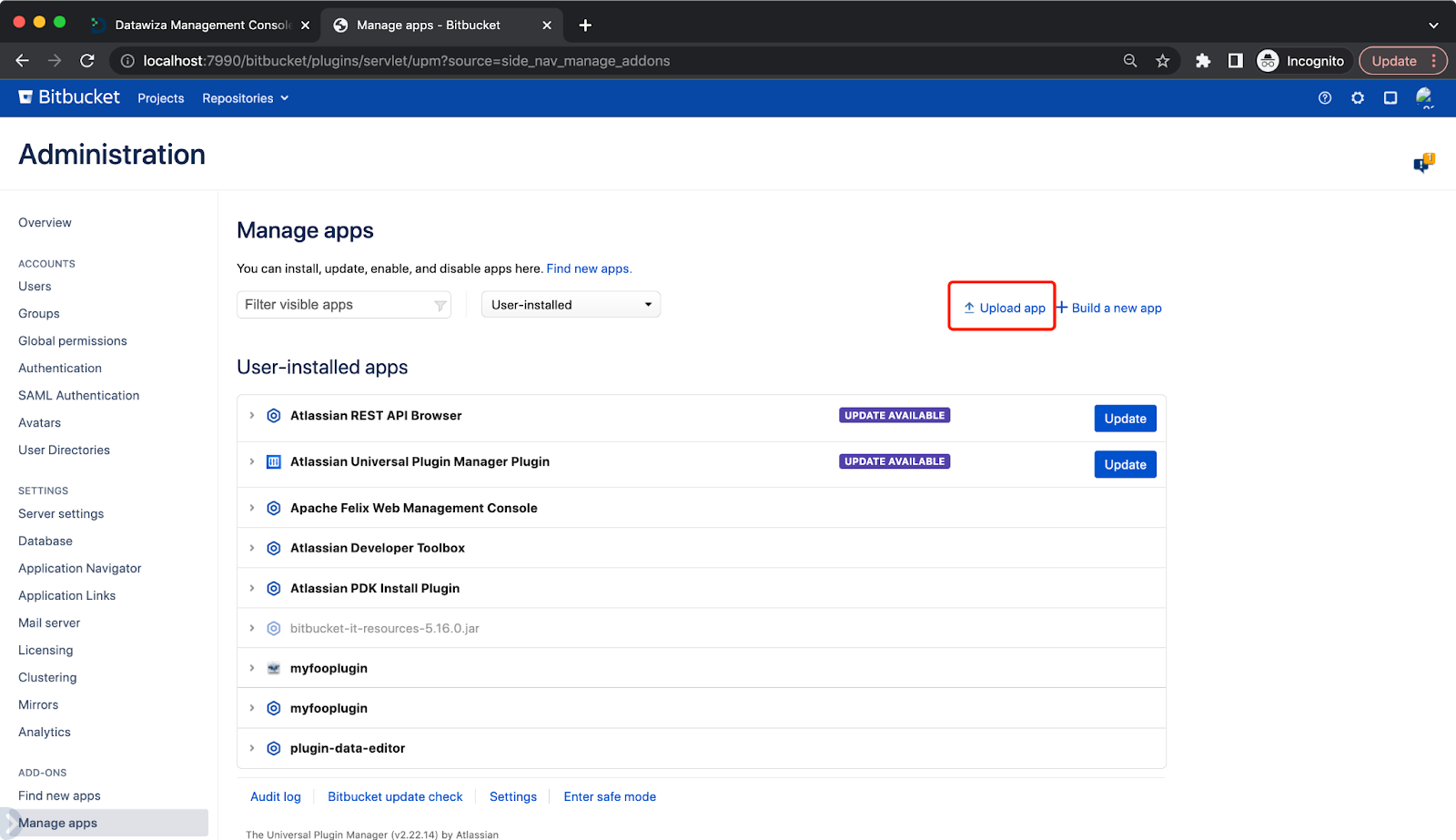This screenshot has height=840, width=1456.
Task: Click the Bitbucket logo in header
Action: tap(69, 97)
